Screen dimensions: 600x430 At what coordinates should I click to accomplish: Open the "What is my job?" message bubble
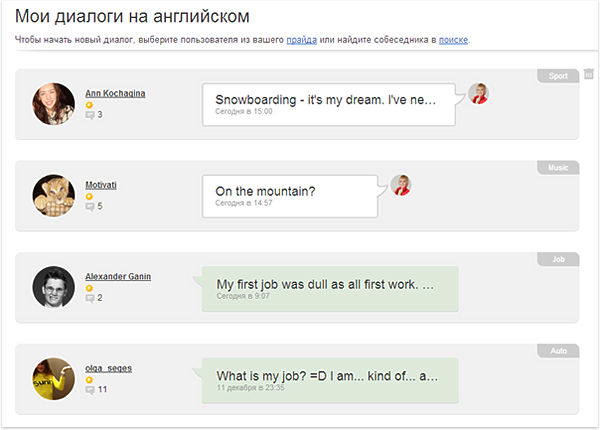pyautogui.click(x=328, y=379)
